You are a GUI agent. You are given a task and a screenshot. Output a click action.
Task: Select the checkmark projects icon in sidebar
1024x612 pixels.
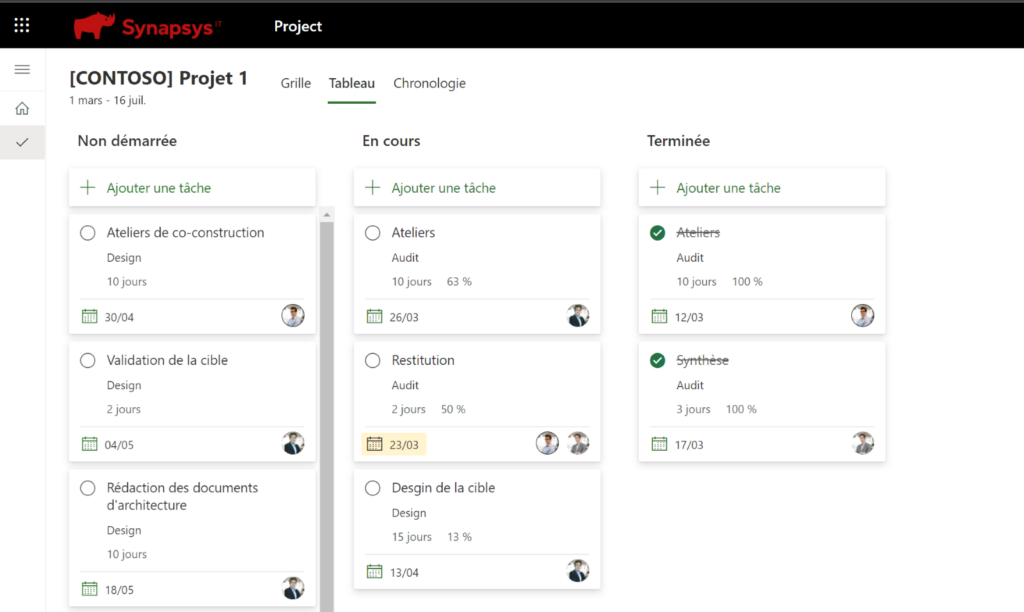point(22,142)
